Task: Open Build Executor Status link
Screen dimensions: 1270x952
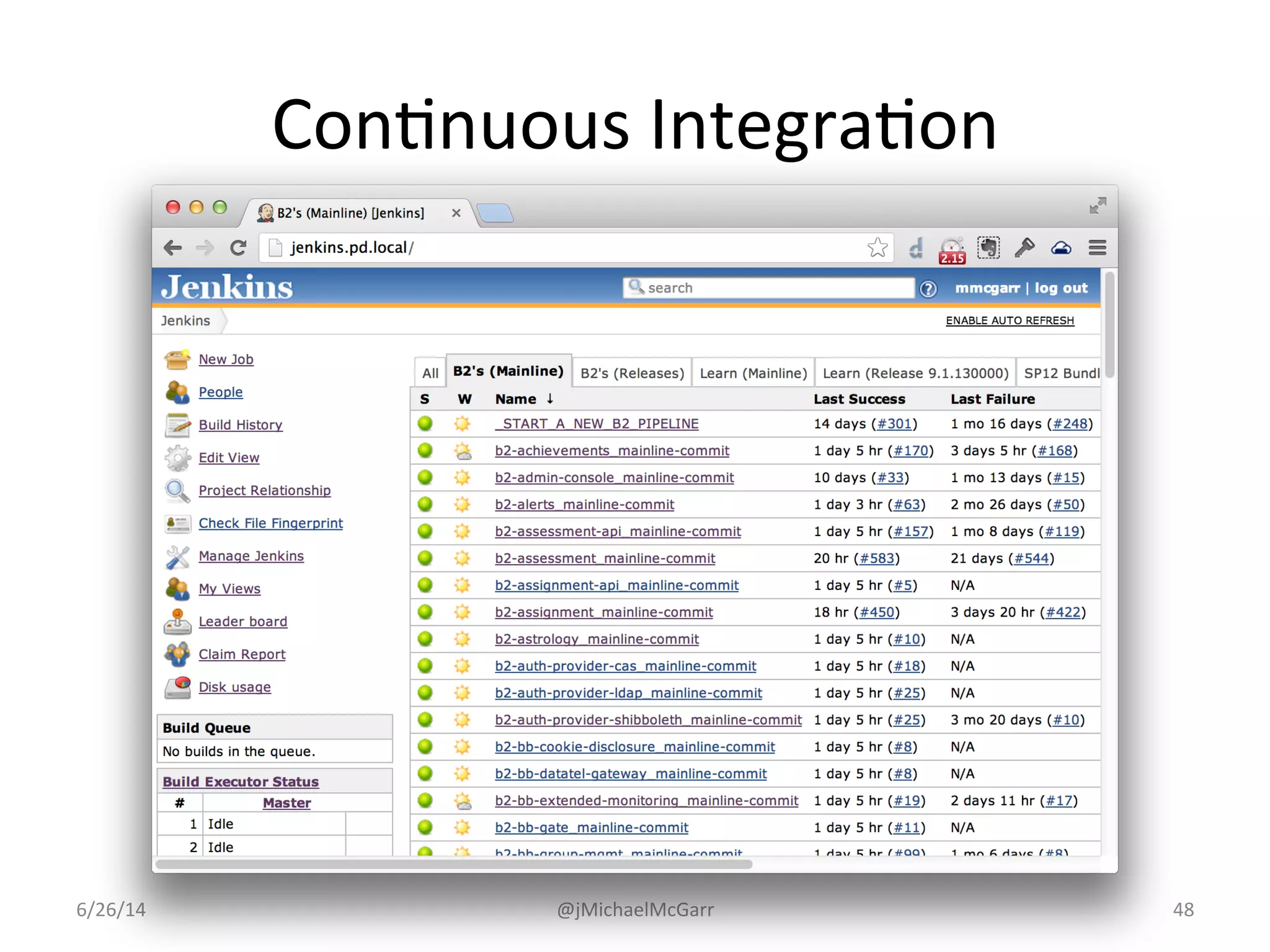Action: (x=241, y=782)
